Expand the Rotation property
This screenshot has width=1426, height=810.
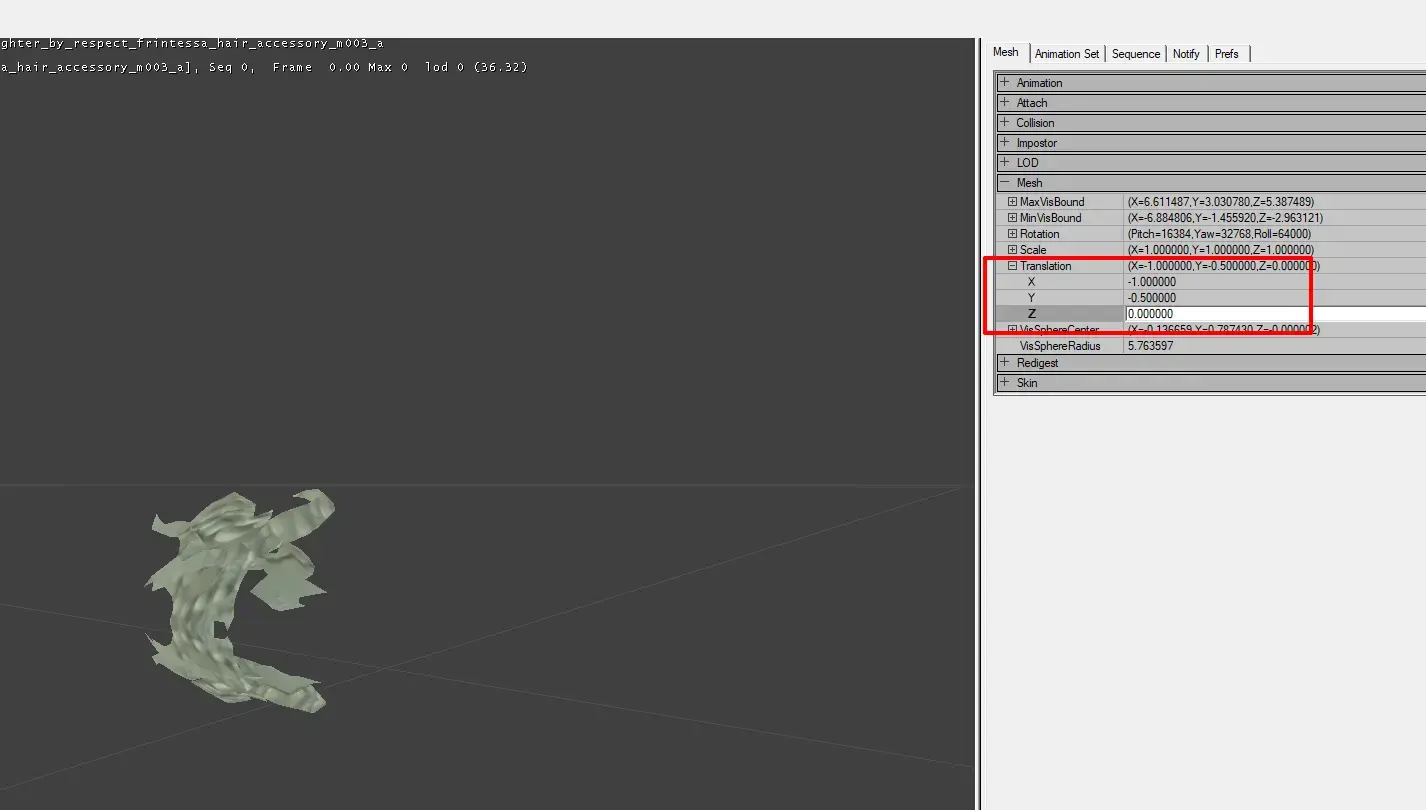tap(1012, 234)
